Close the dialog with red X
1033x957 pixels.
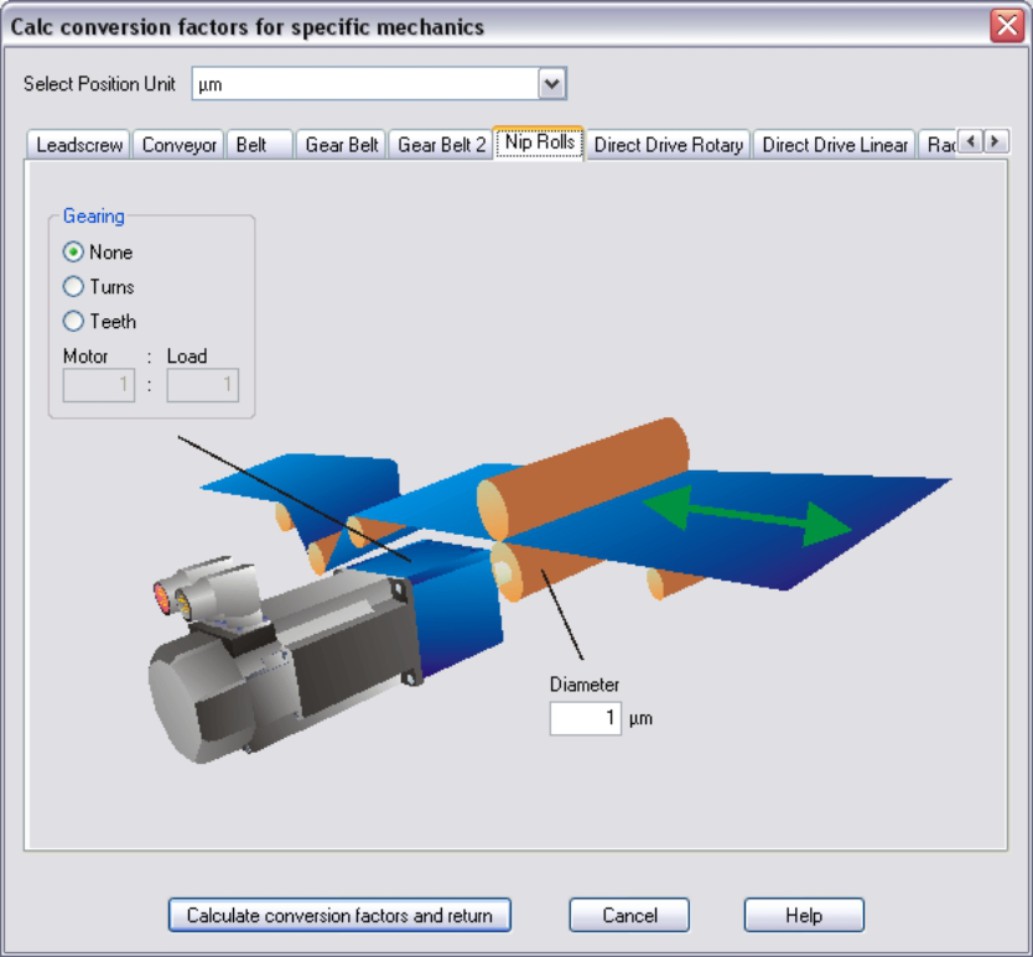click(1006, 26)
